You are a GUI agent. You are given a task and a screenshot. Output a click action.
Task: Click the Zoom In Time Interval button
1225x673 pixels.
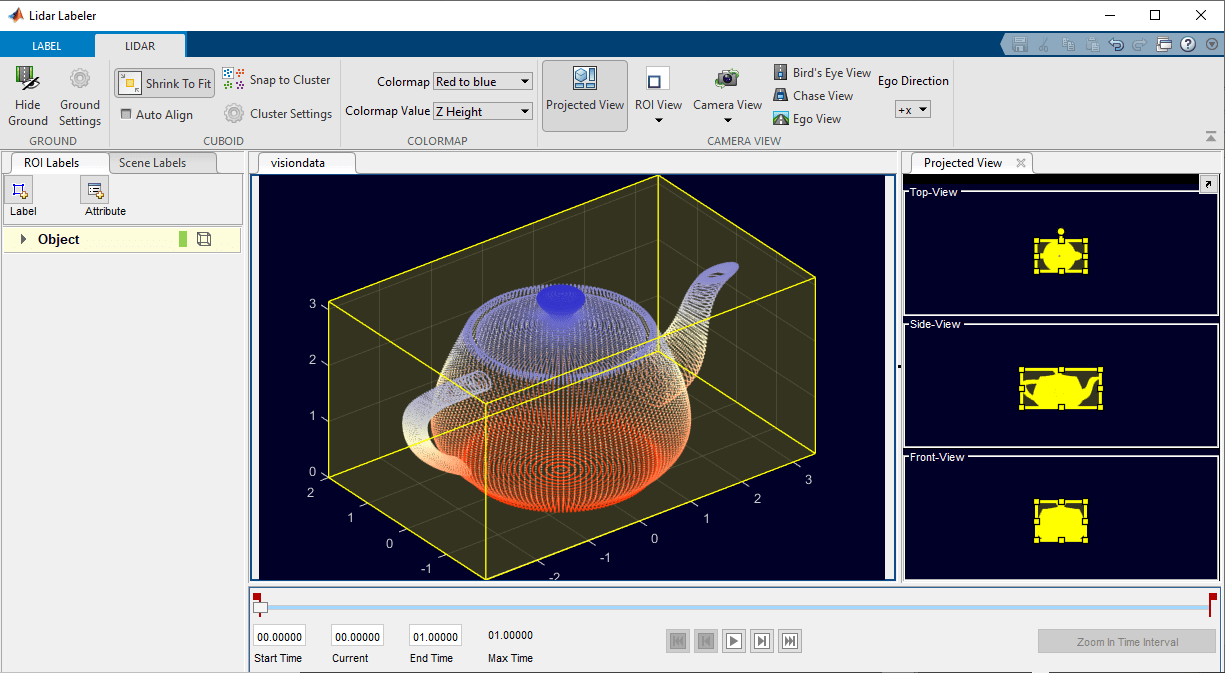pyautogui.click(x=1126, y=641)
